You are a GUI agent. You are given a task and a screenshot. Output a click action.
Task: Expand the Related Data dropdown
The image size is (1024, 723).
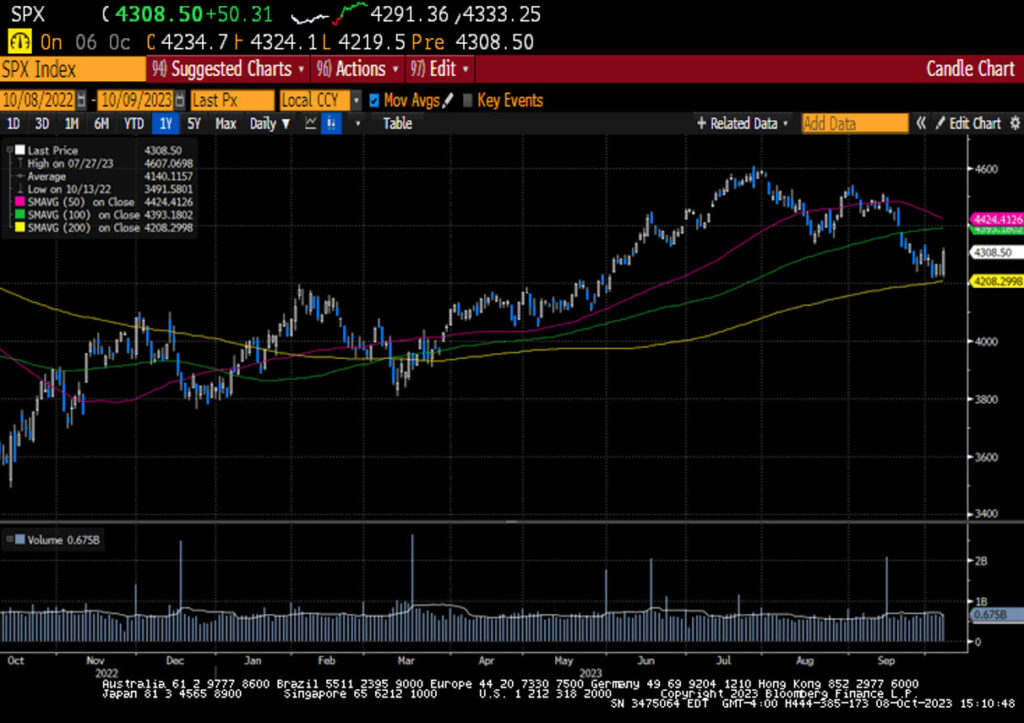tap(785, 123)
